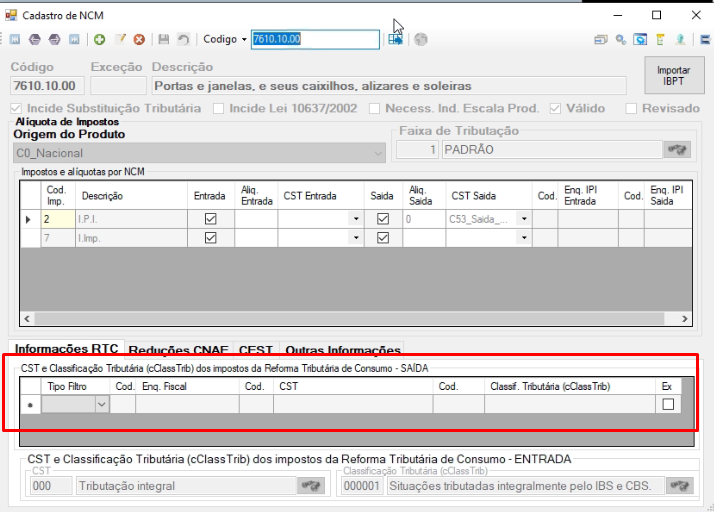
Task: Switch to CEST tab
Action: point(256,350)
